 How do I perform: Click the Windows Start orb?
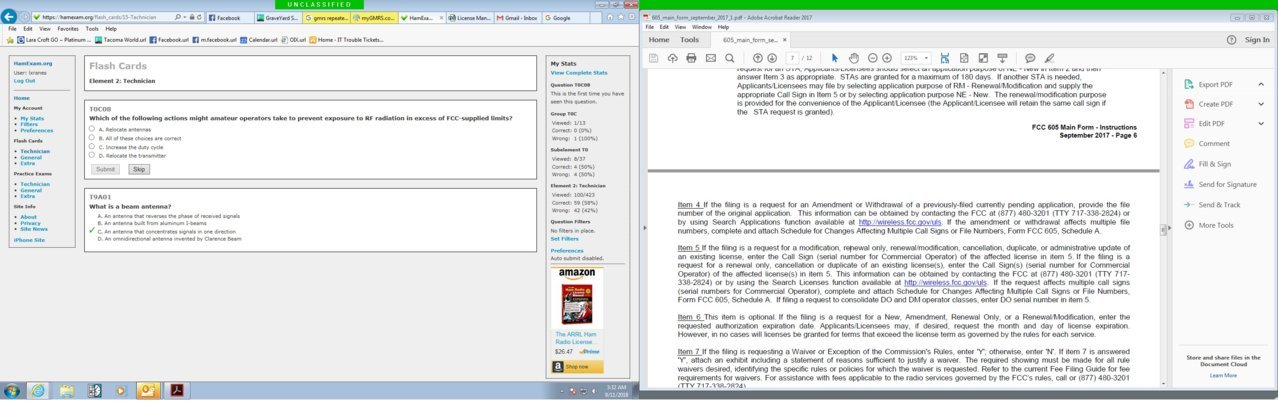pyautogui.click(x=10, y=390)
